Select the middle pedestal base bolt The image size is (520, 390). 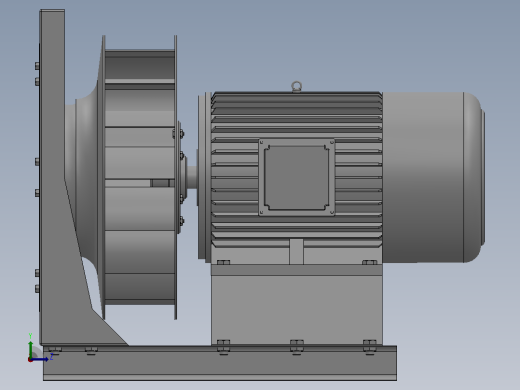[297, 347]
